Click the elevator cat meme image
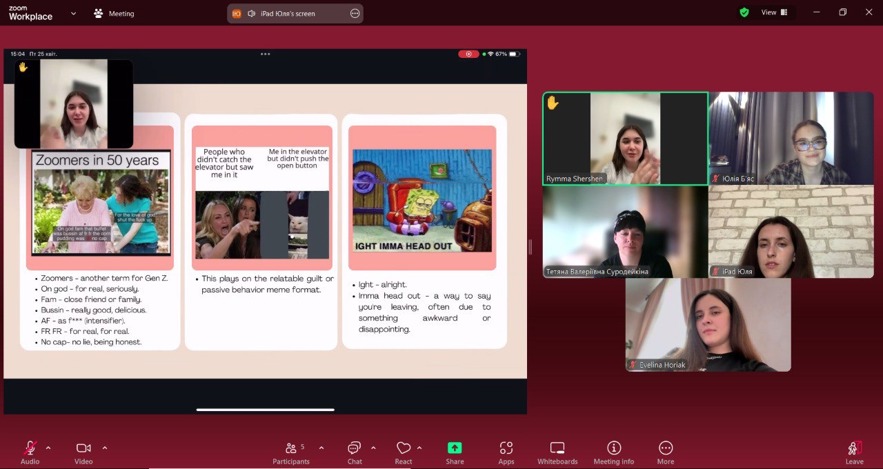This screenshot has width=883, height=469. click(x=262, y=203)
